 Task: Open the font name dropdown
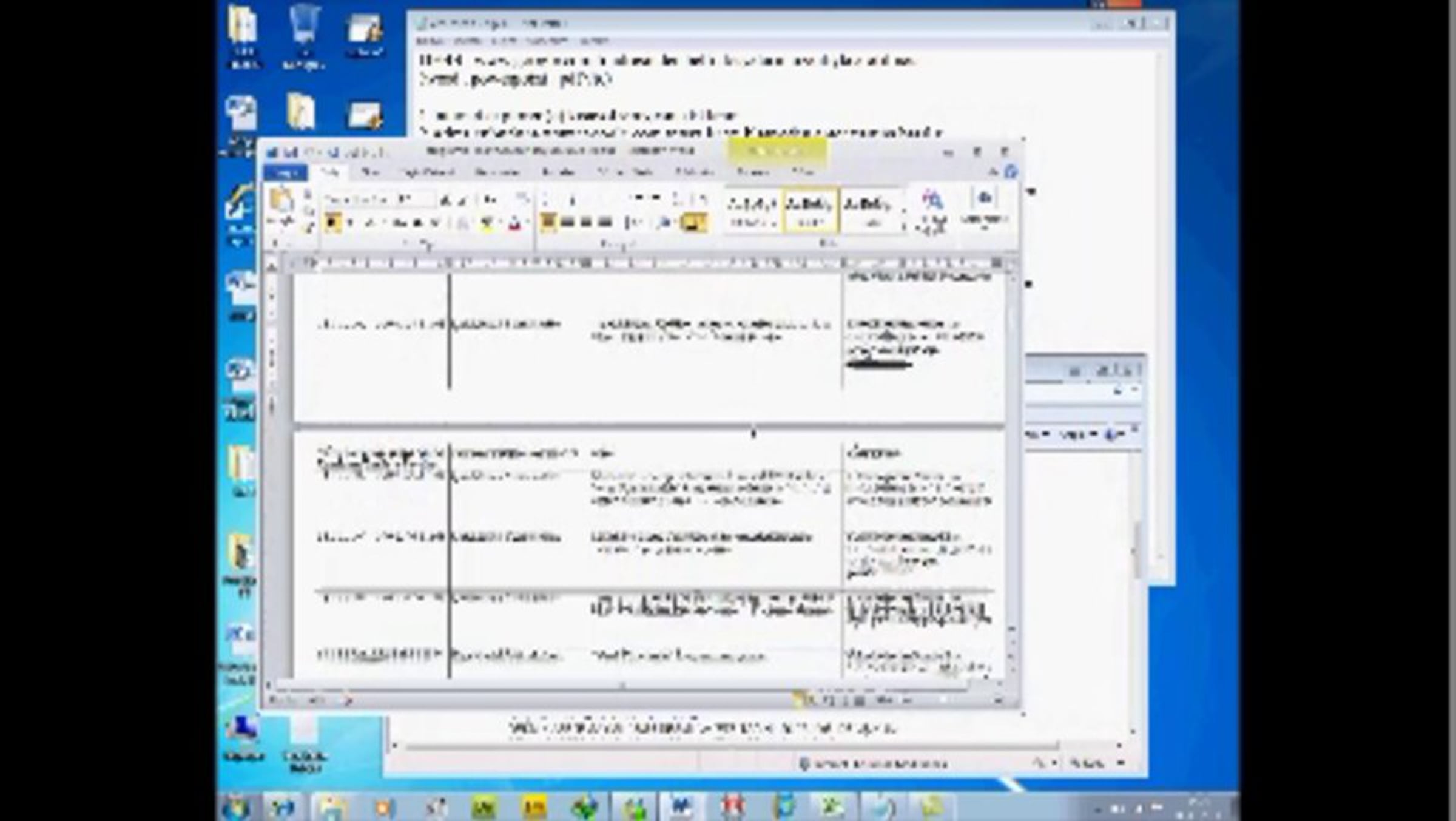[x=359, y=200]
